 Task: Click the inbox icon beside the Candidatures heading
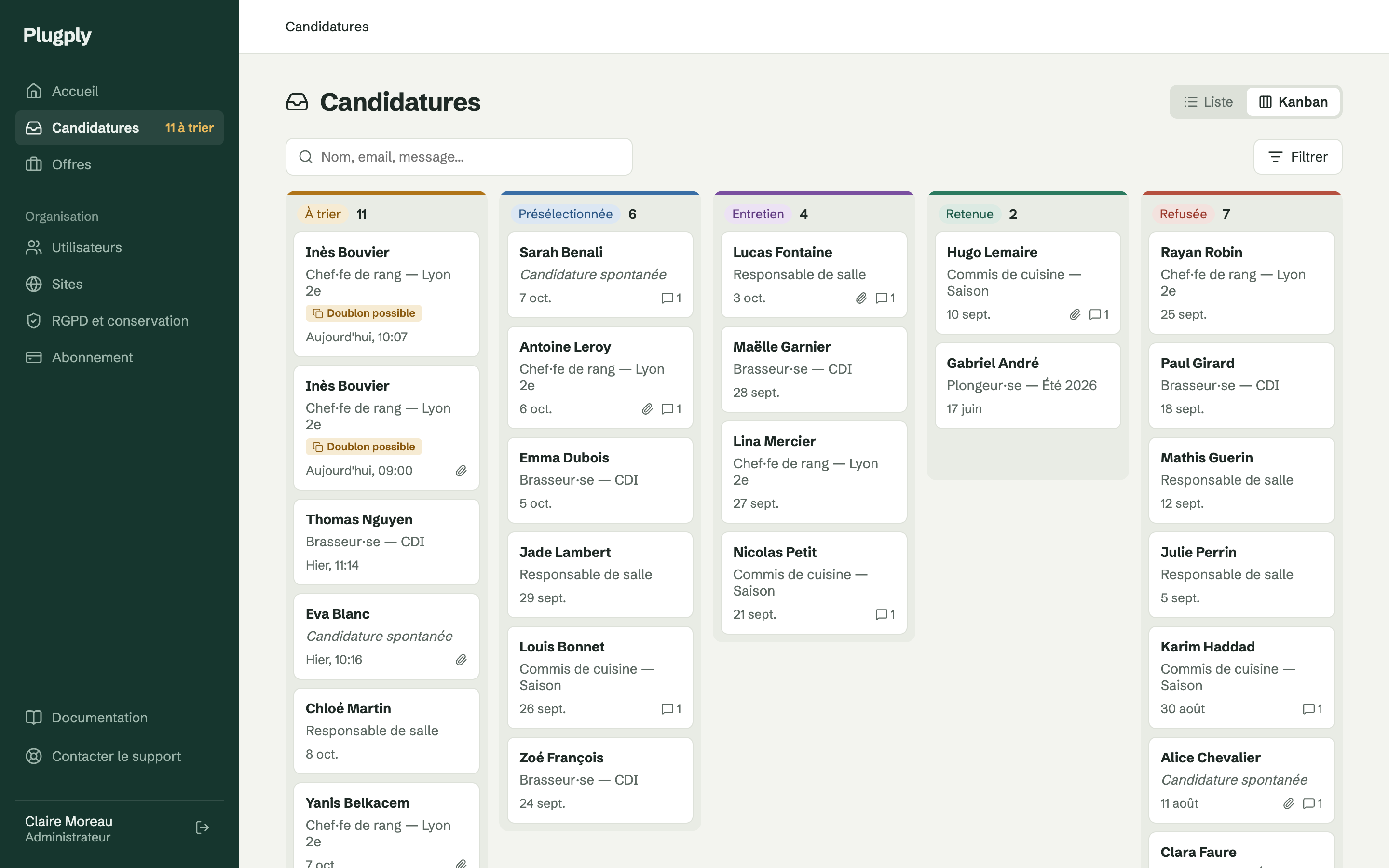click(297, 102)
